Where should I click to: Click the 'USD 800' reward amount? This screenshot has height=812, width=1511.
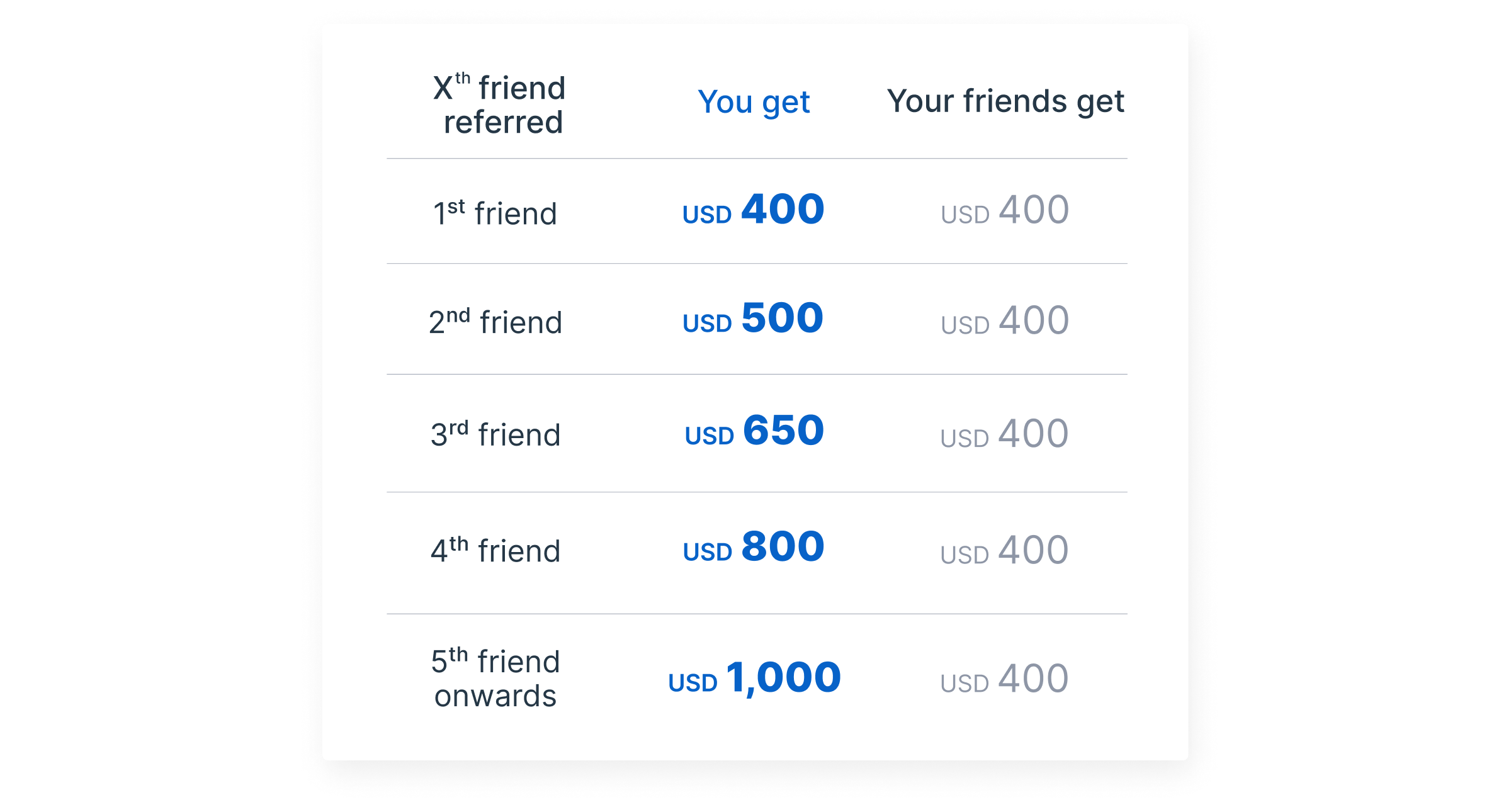754,546
